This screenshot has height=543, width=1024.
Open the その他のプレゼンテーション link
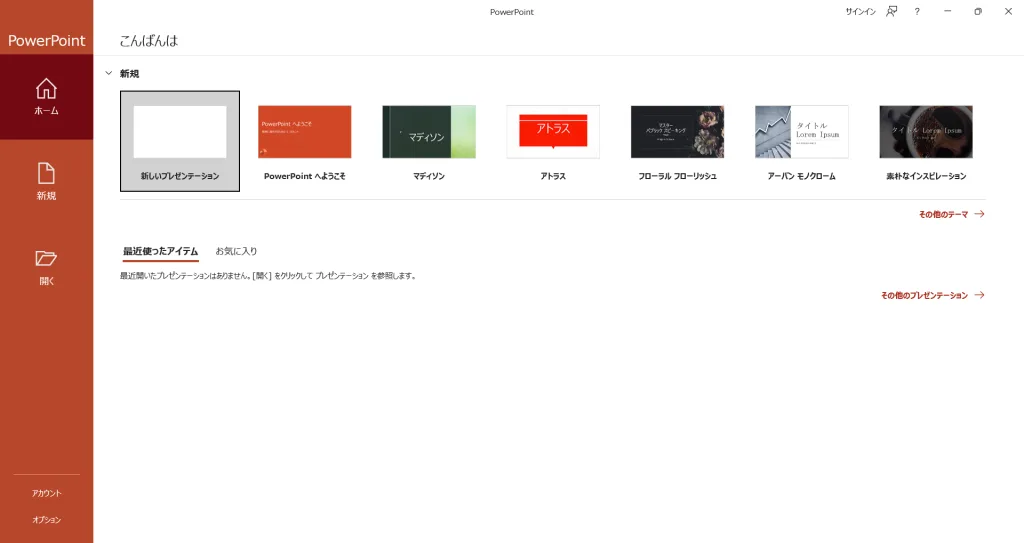[x=924, y=296]
